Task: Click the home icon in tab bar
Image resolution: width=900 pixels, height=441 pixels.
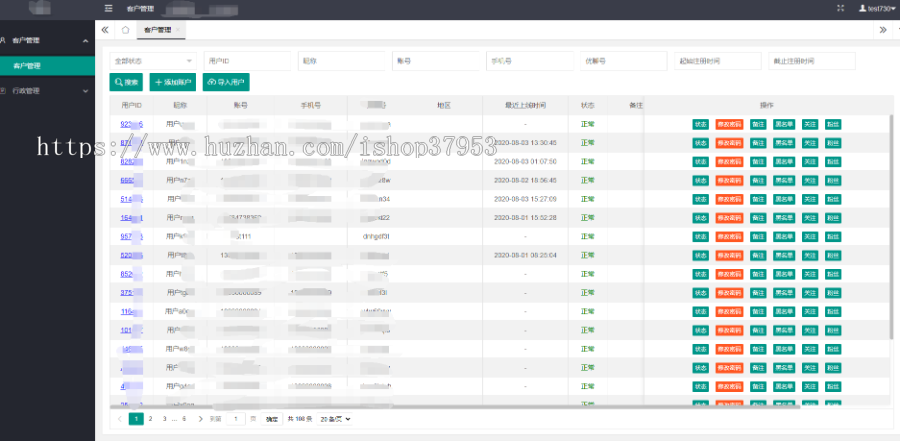Action: 125,30
